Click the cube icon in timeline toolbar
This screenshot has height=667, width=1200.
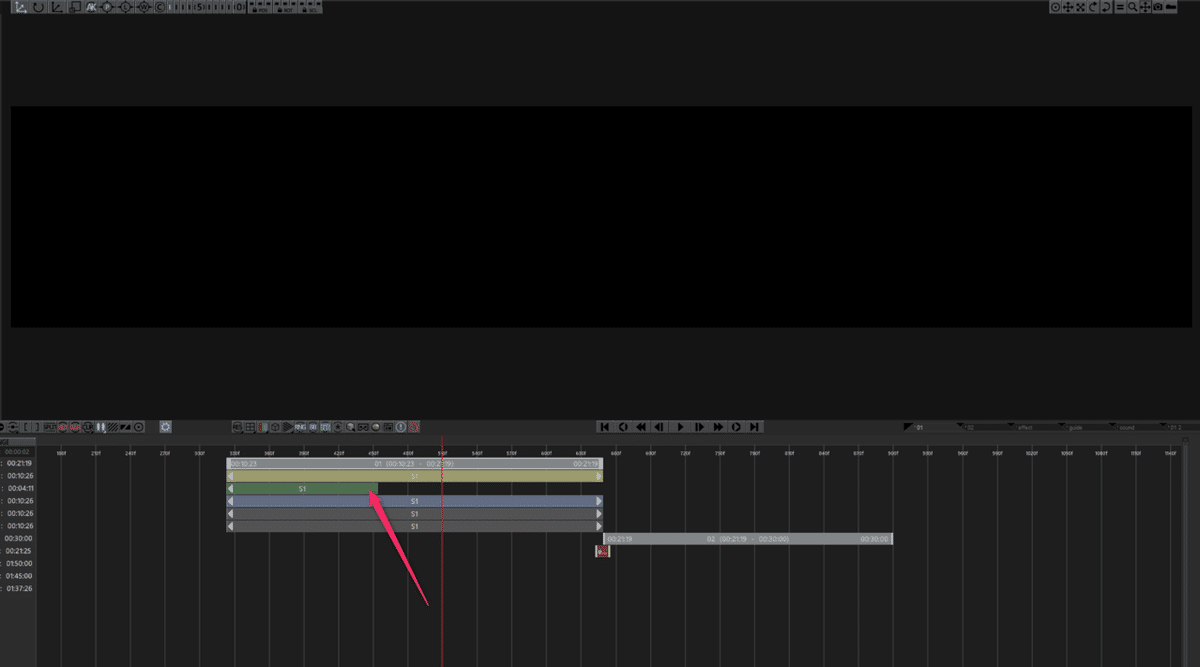275,427
